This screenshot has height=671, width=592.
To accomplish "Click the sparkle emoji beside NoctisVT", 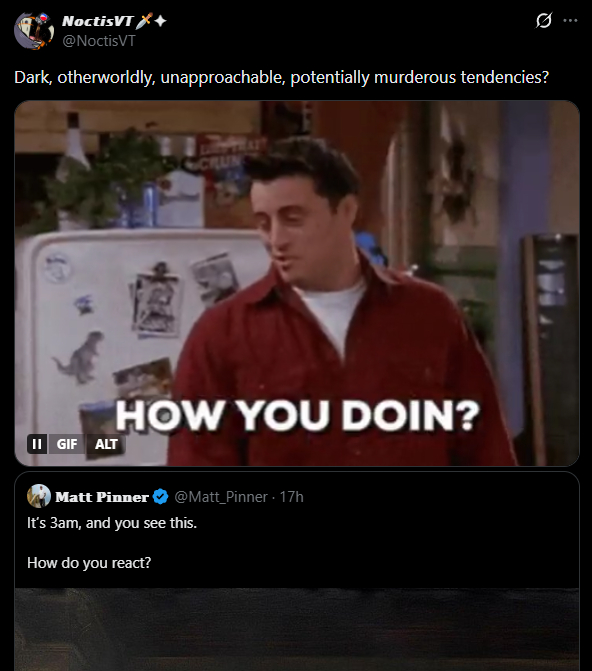I will coord(160,21).
